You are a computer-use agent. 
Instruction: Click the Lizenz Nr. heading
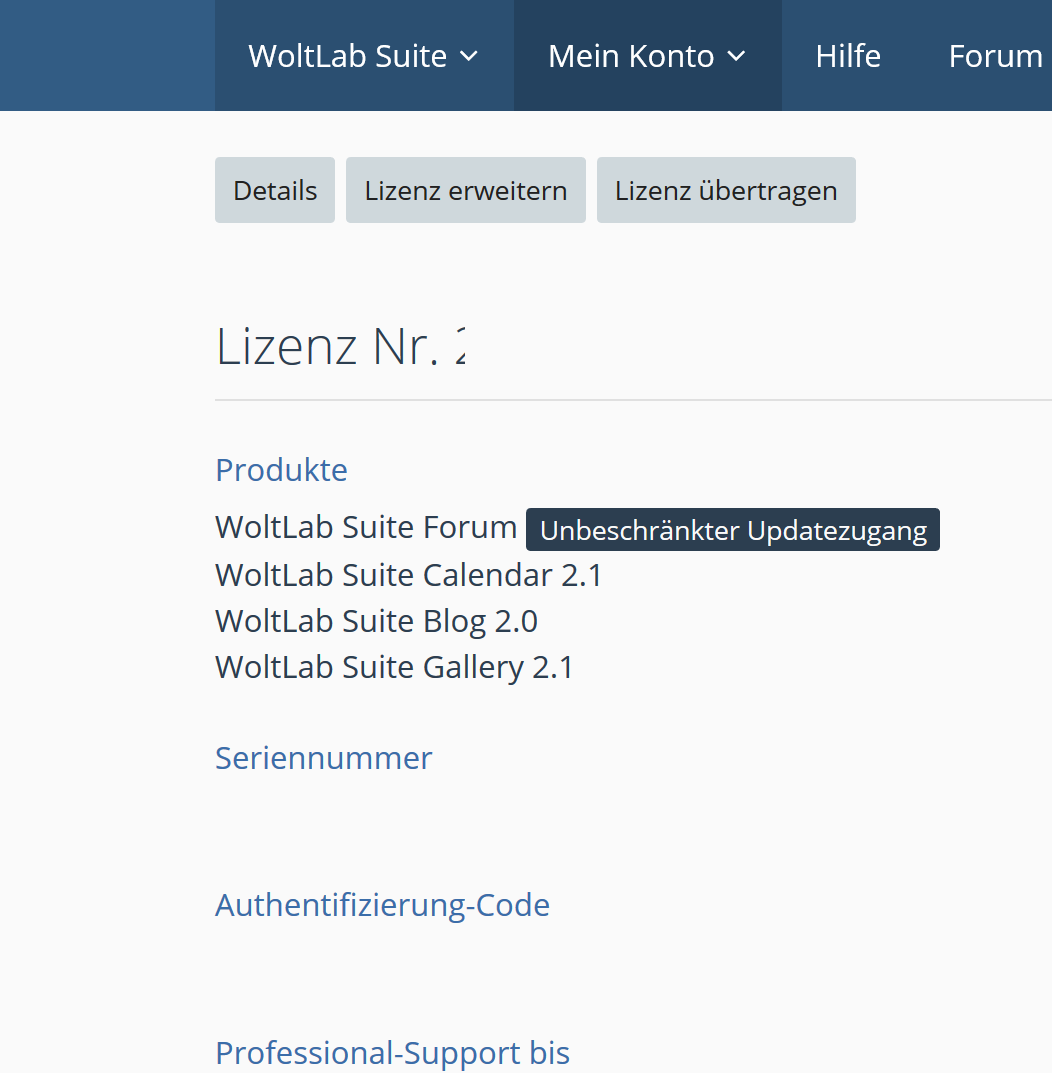click(x=340, y=346)
